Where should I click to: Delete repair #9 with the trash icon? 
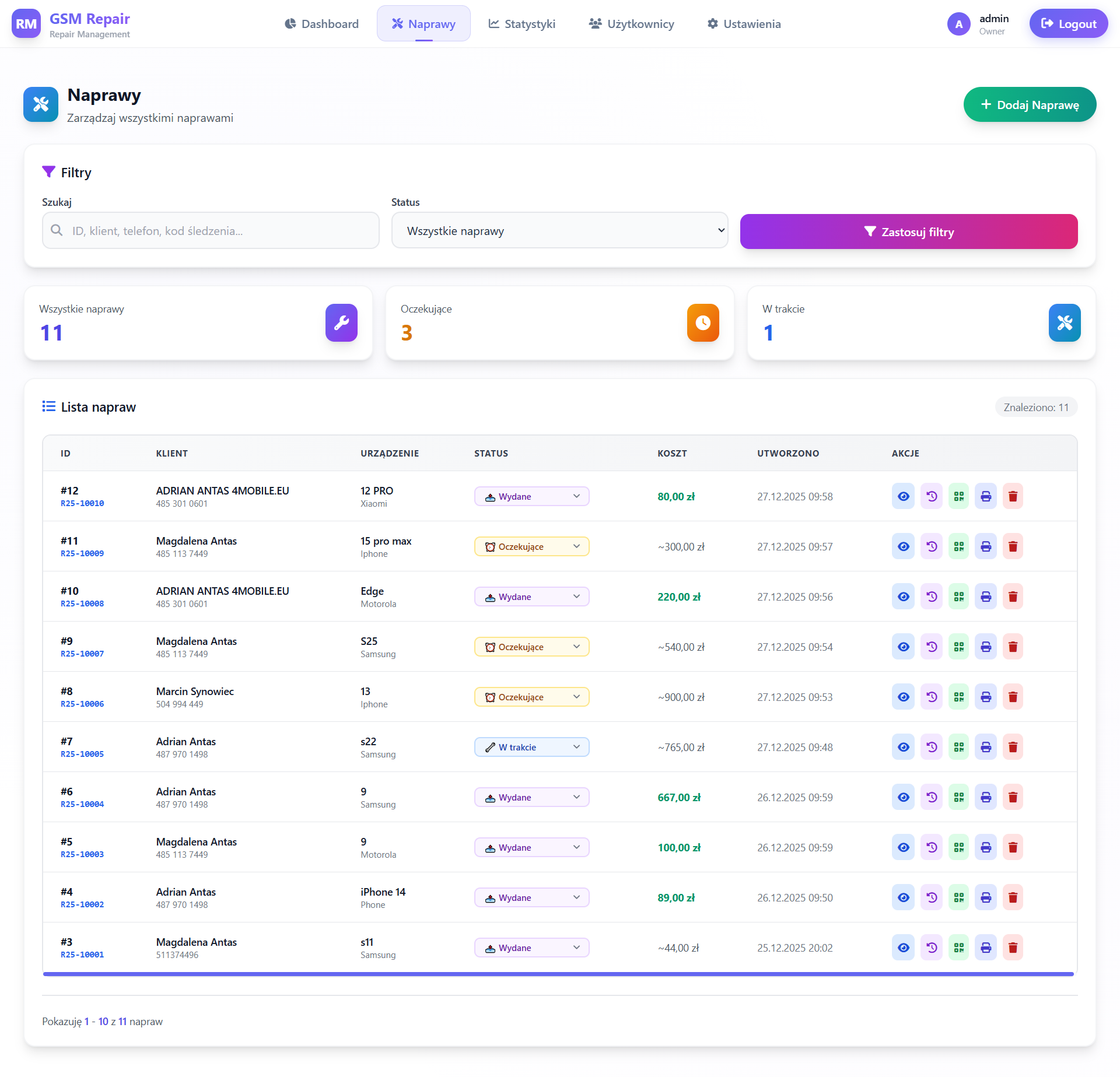coord(1013,647)
